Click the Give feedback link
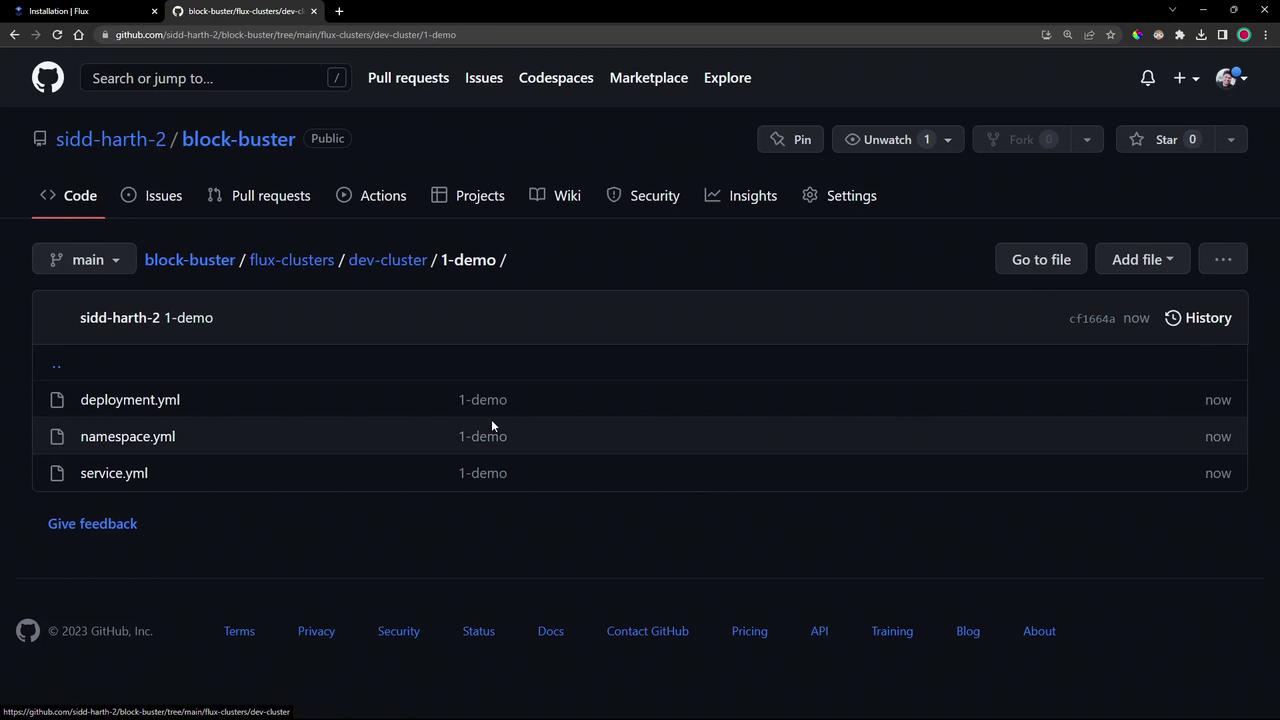 point(93,524)
